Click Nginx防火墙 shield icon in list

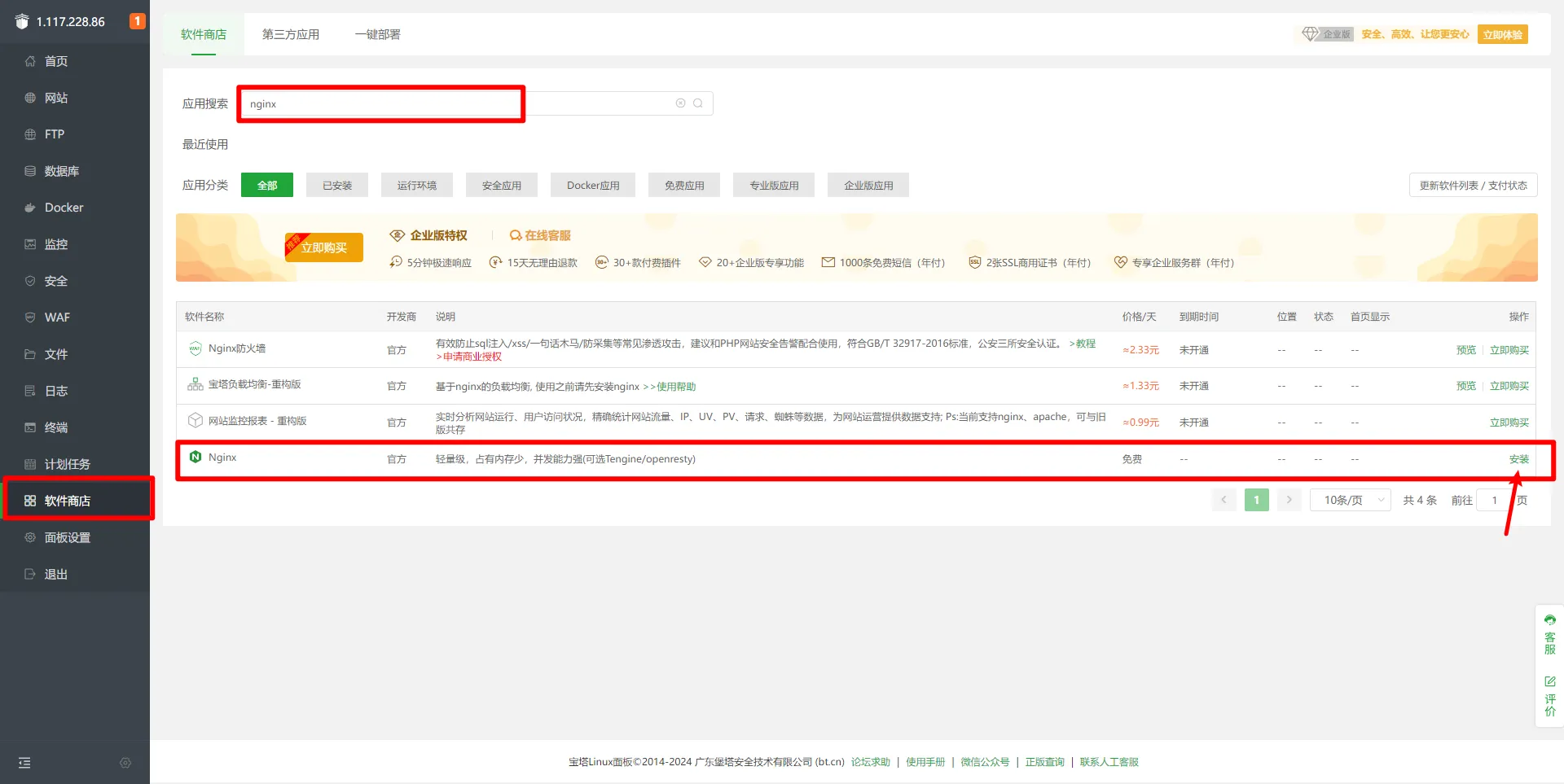195,348
